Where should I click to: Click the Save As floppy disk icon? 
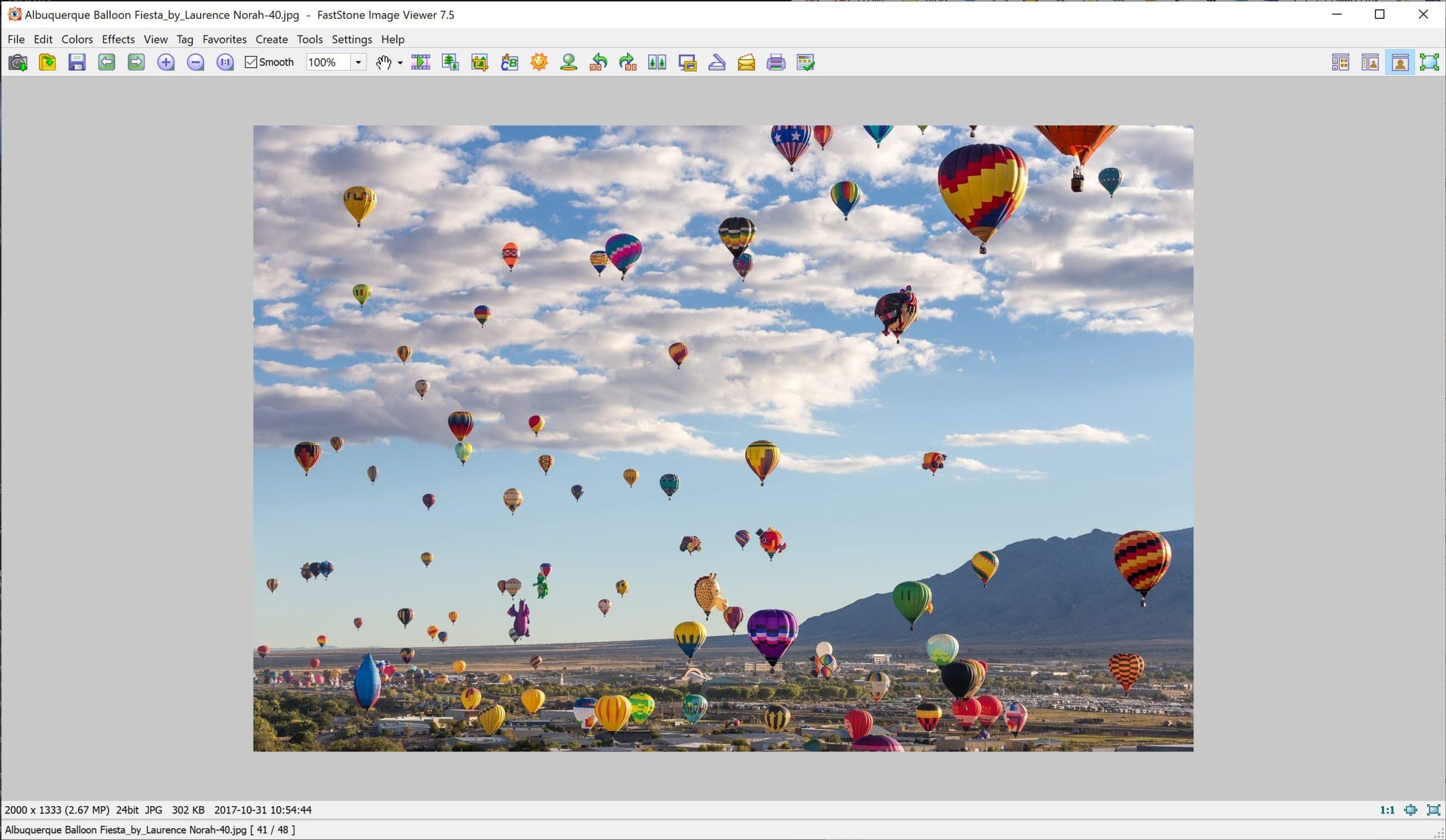pos(77,63)
